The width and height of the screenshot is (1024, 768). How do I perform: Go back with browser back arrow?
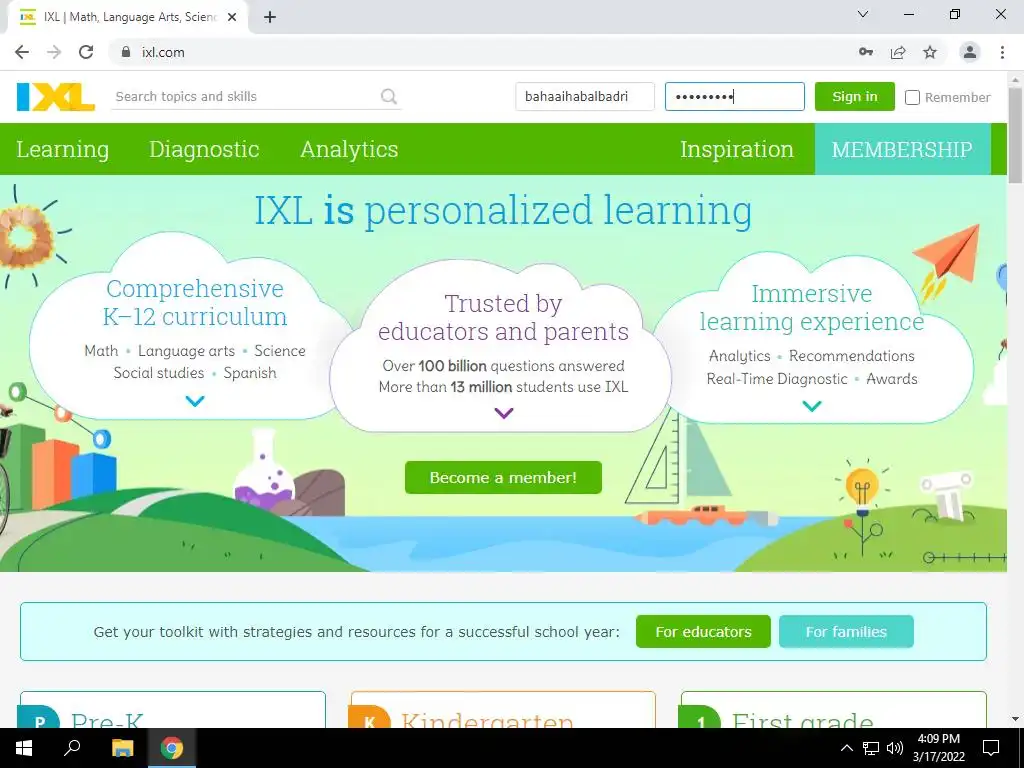[22, 52]
